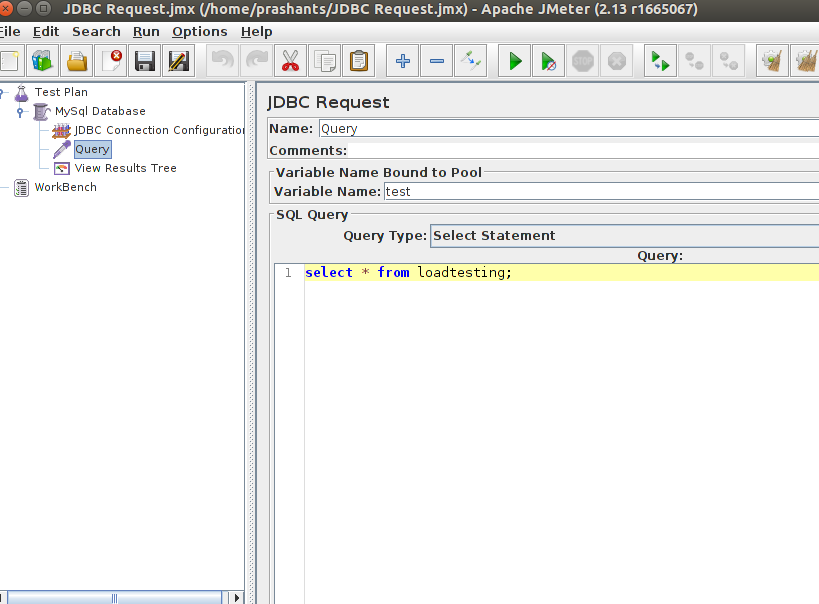The height and width of the screenshot is (604, 819).
Task: Open the Run menu
Action: (x=146, y=32)
